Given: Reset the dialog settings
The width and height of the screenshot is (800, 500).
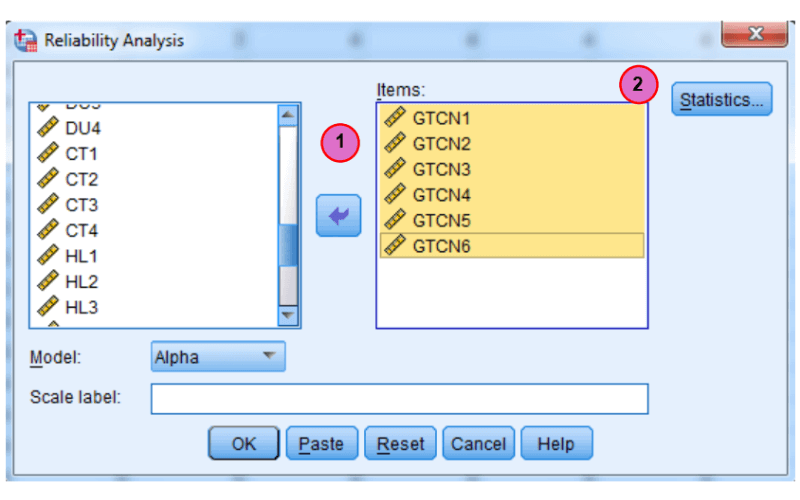Looking at the screenshot, I should 401,443.
